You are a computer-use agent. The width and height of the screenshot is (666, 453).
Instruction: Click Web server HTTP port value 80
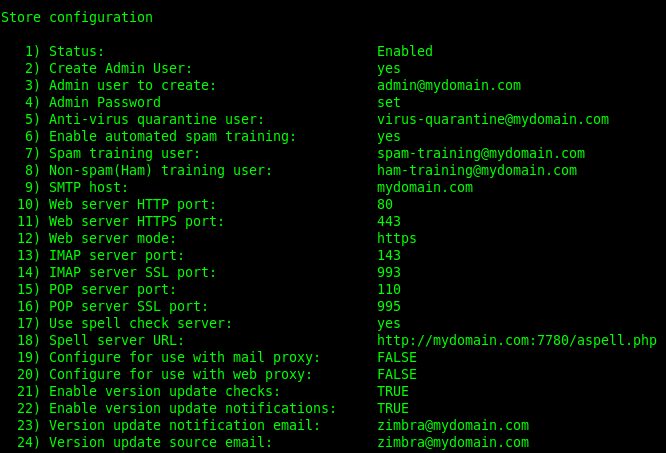click(385, 205)
